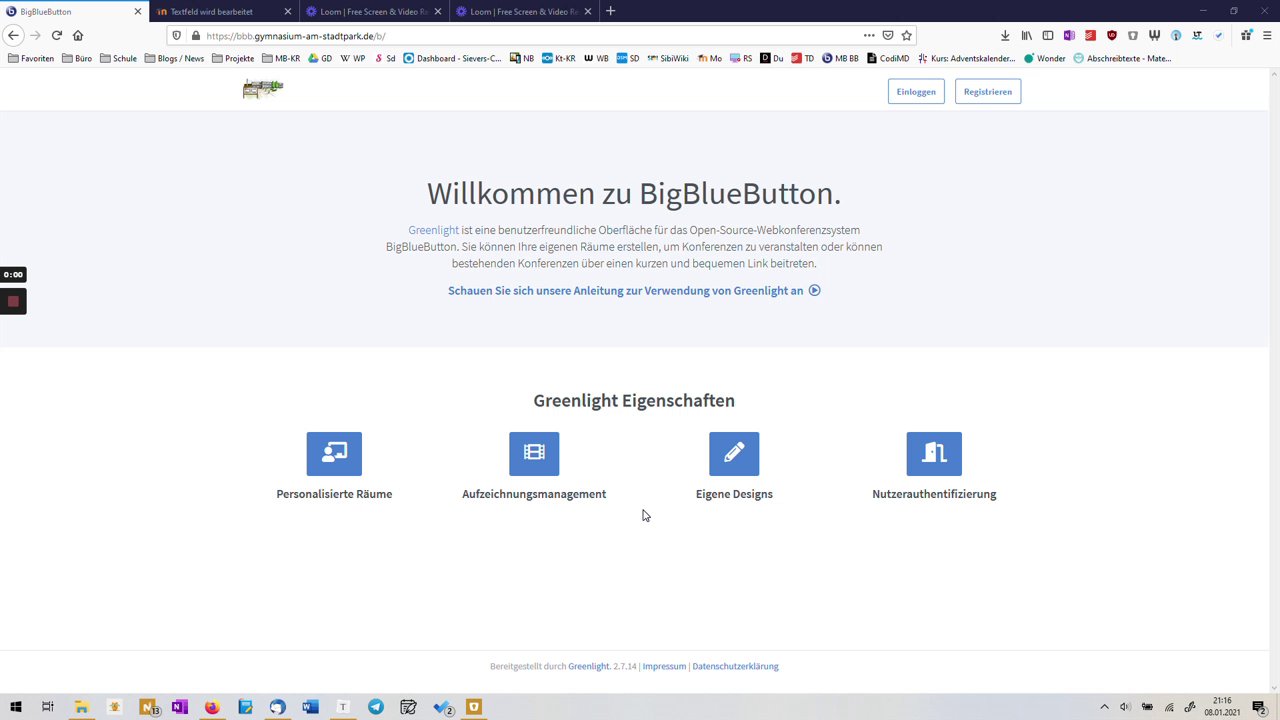Open File Explorer from the taskbar
1280x720 pixels.
tap(81, 707)
